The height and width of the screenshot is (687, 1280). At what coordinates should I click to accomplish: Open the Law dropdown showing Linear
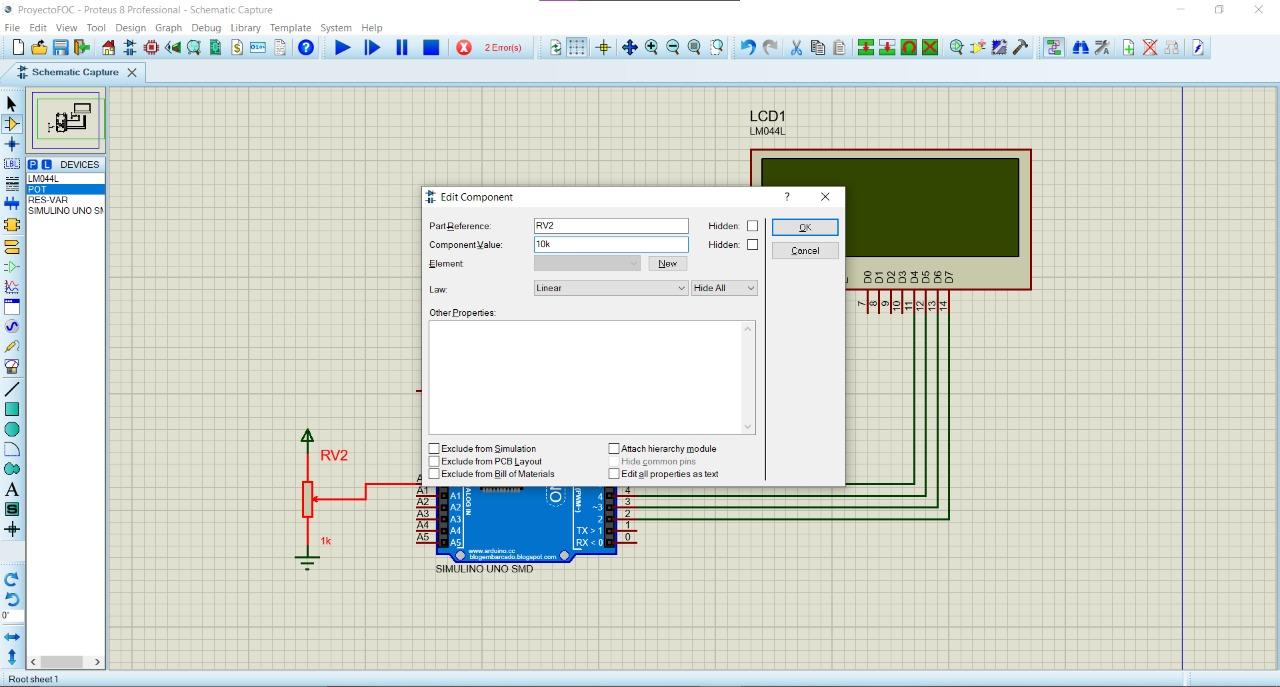pos(611,288)
